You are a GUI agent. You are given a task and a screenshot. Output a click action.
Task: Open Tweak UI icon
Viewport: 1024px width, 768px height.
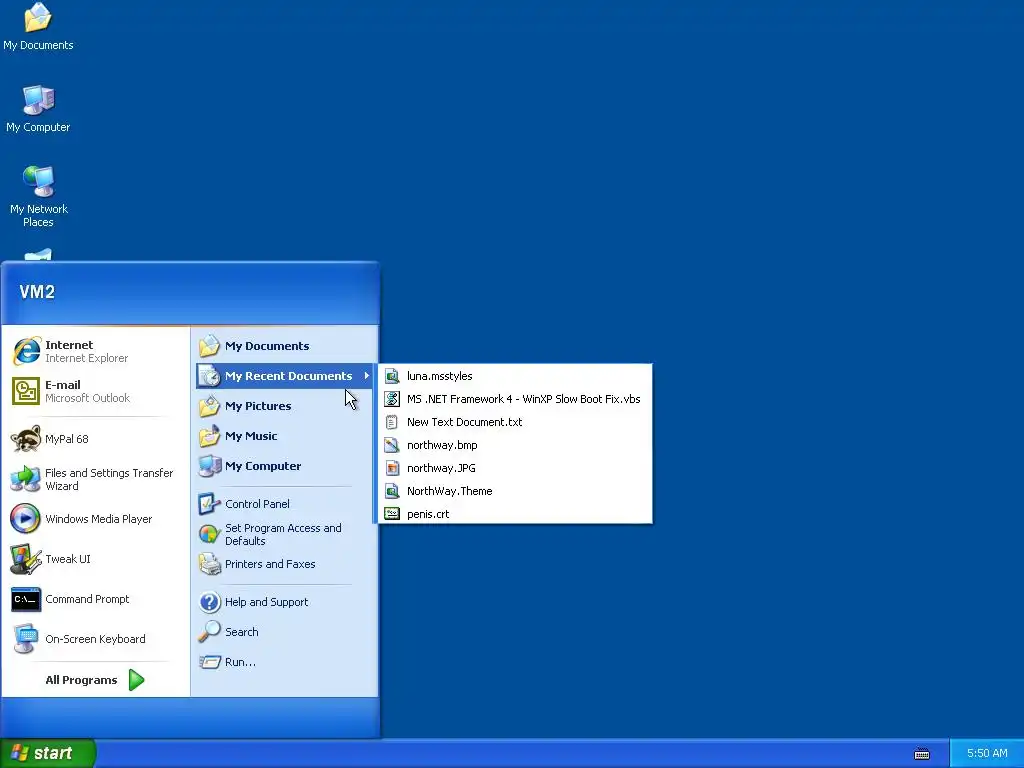pos(26,559)
